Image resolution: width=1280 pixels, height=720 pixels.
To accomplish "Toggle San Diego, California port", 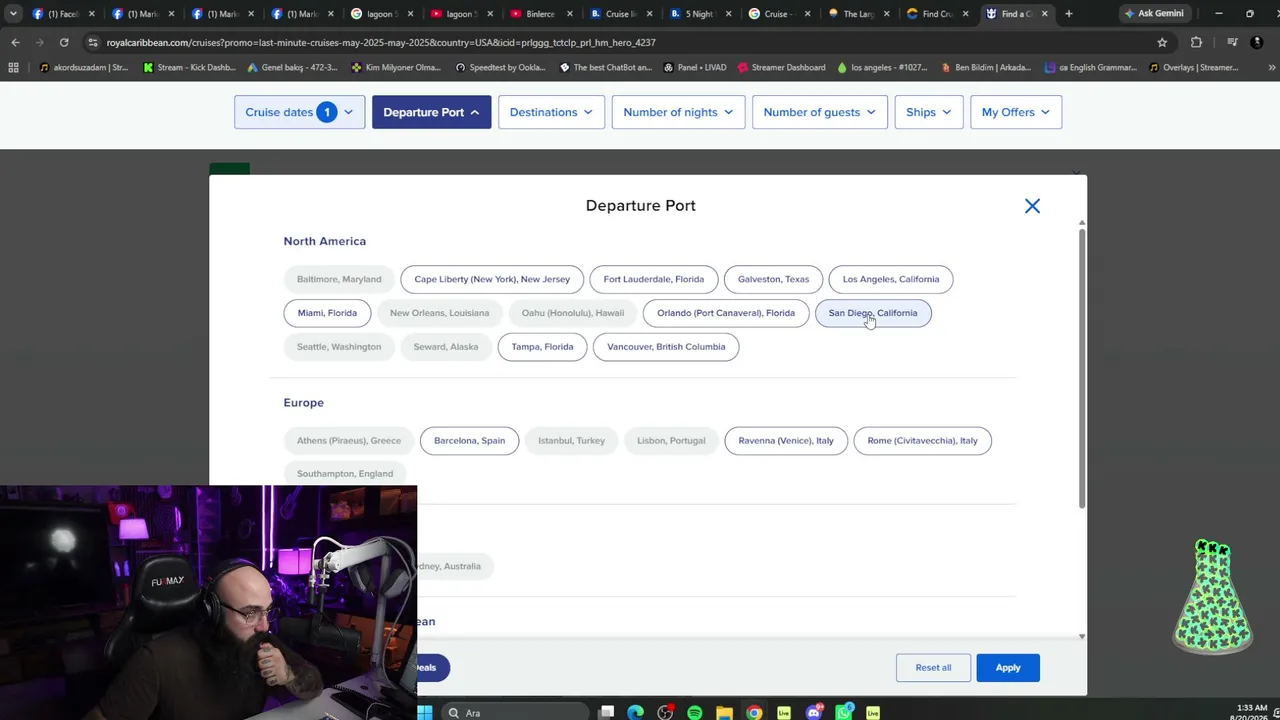I will 873,313.
